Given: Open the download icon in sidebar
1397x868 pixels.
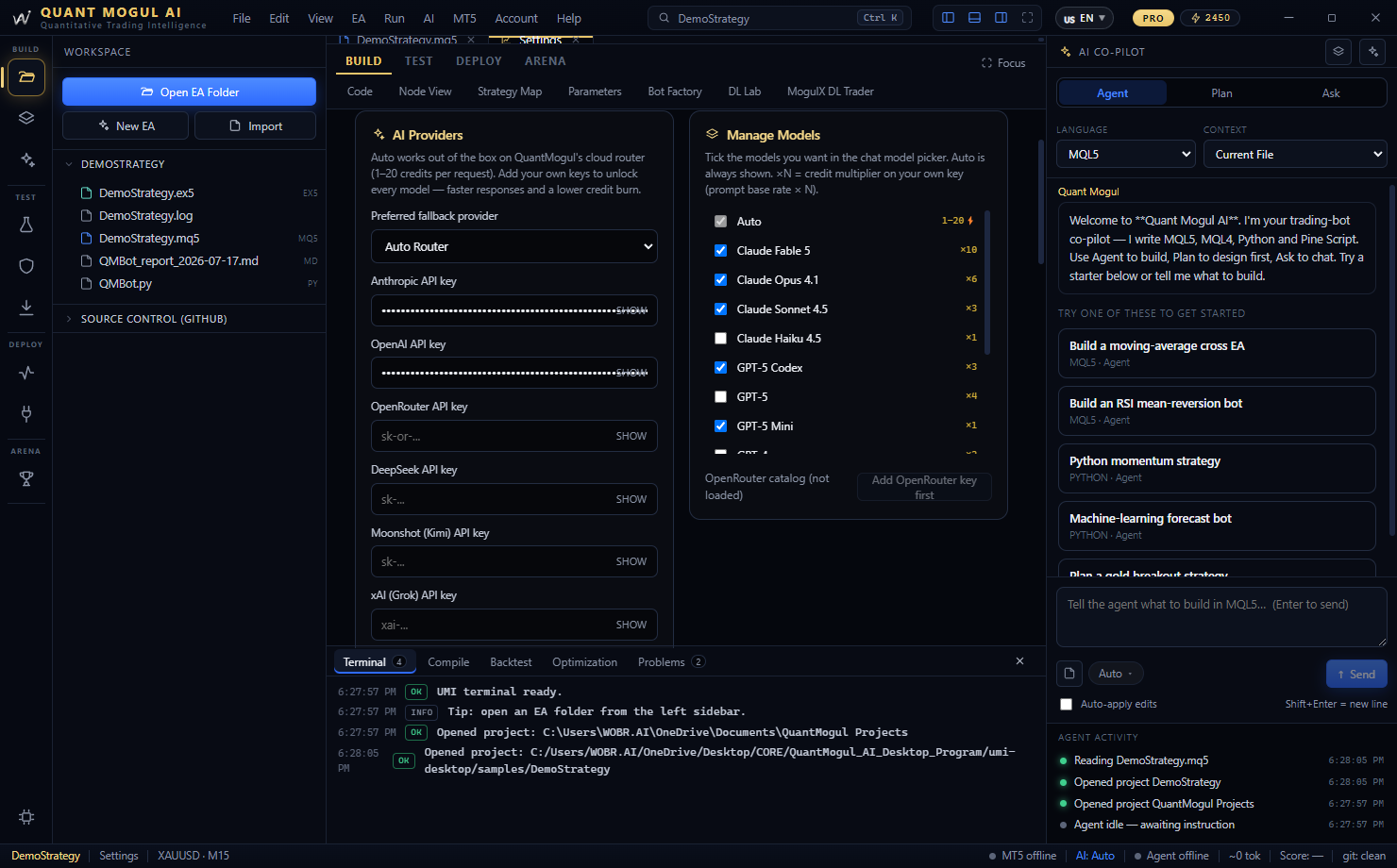Looking at the screenshot, I should 26,307.
